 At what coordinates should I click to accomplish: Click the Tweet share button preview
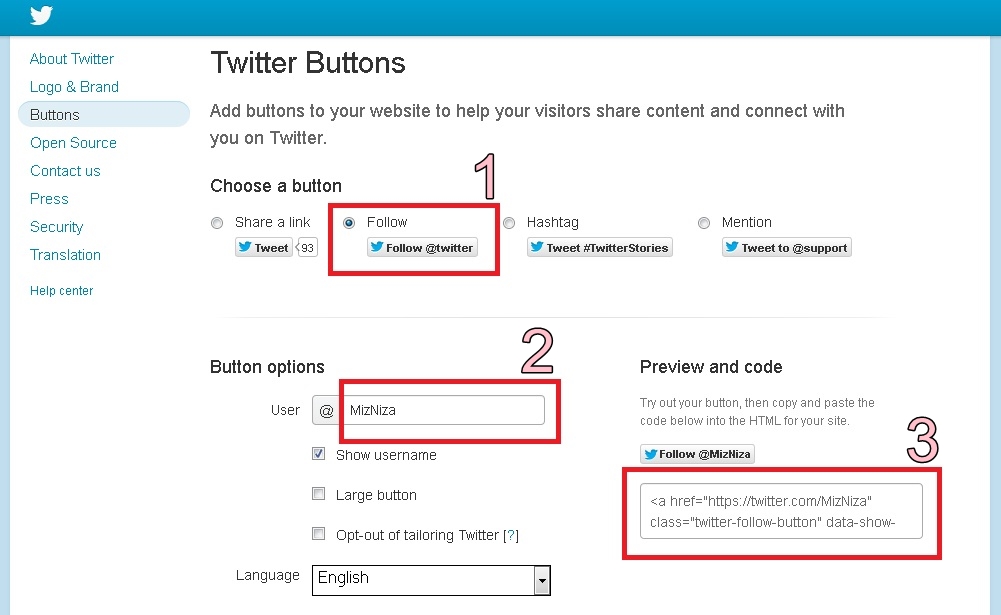point(264,247)
